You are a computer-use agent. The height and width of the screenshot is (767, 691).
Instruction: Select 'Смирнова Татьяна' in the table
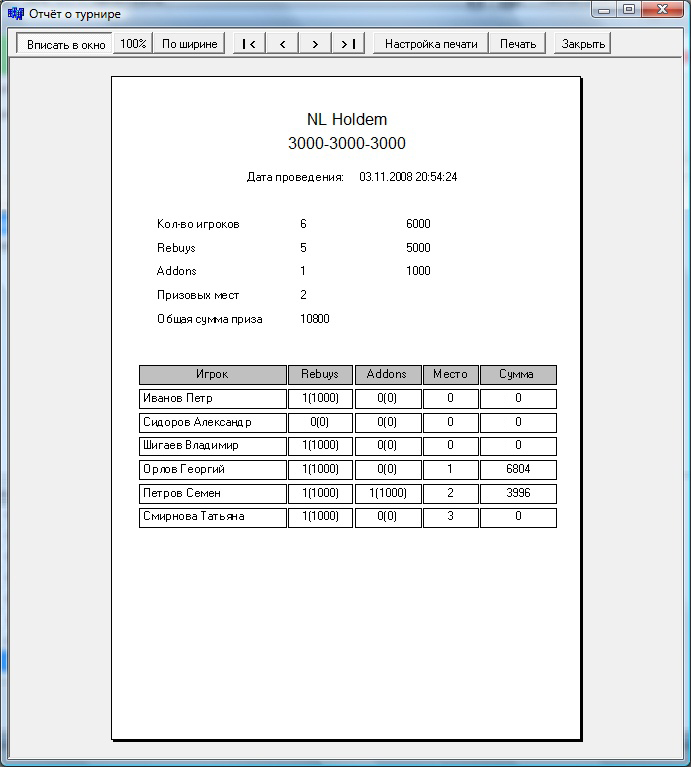coord(212,517)
